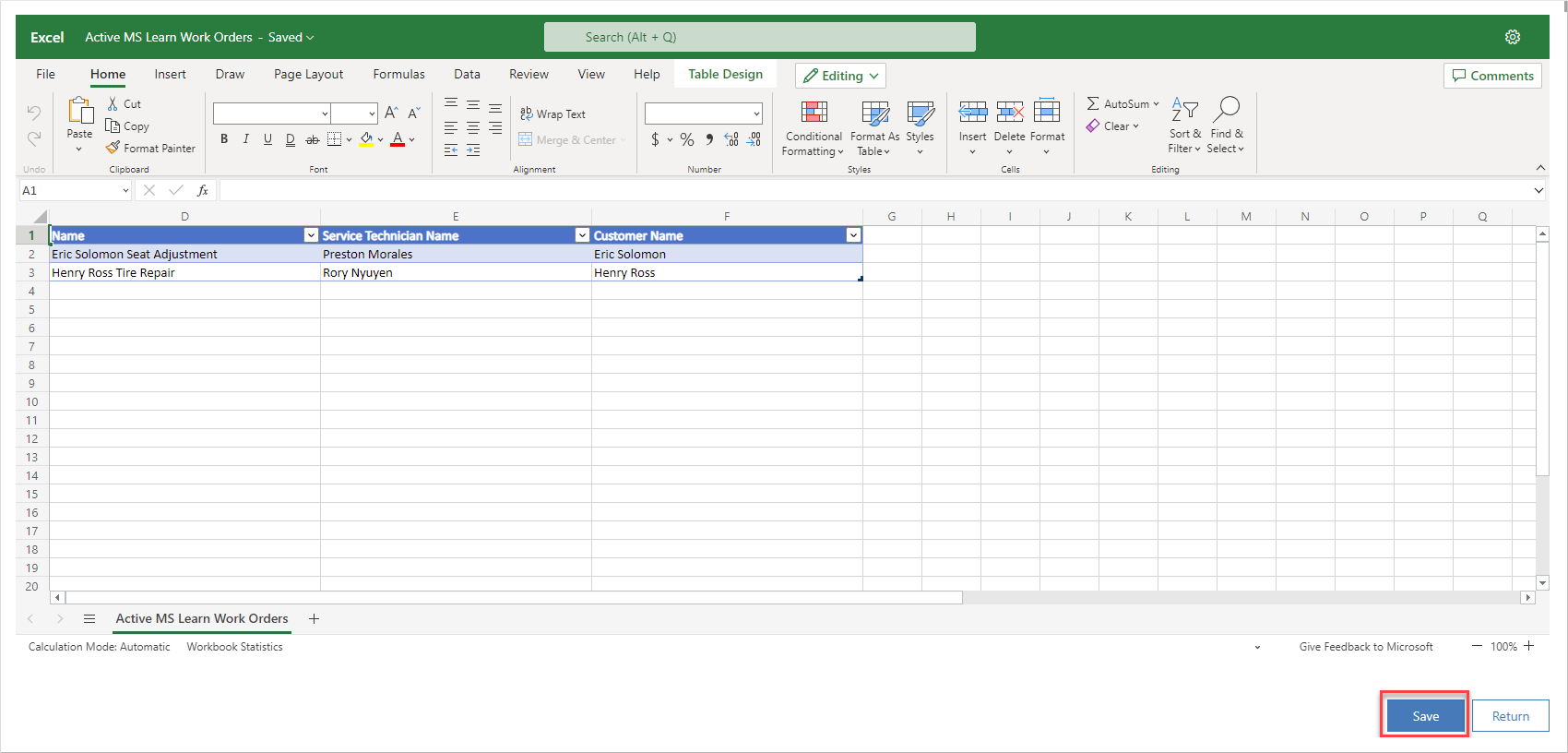Screen dimensions: 1568x753
Task: Toggle Underline formatting
Action: 267,138
